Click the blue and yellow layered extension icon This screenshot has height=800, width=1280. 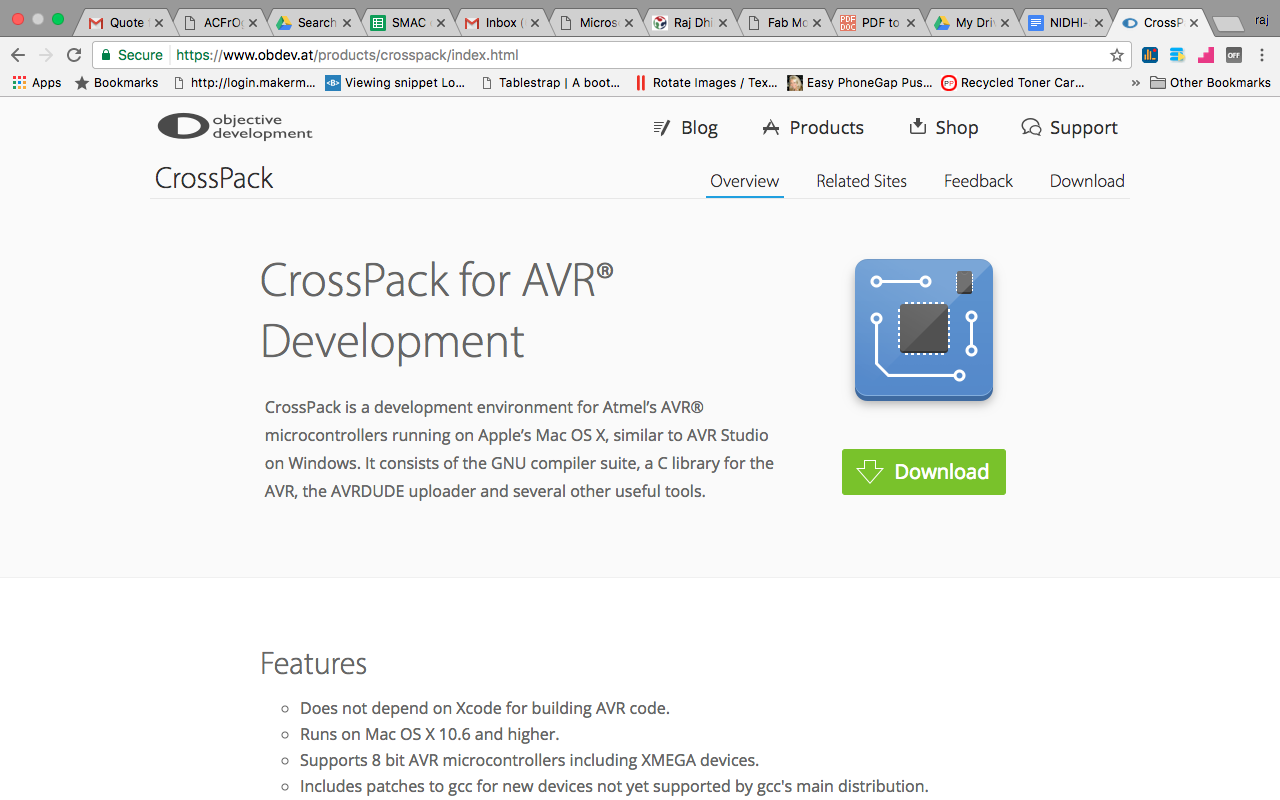(1178, 55)
